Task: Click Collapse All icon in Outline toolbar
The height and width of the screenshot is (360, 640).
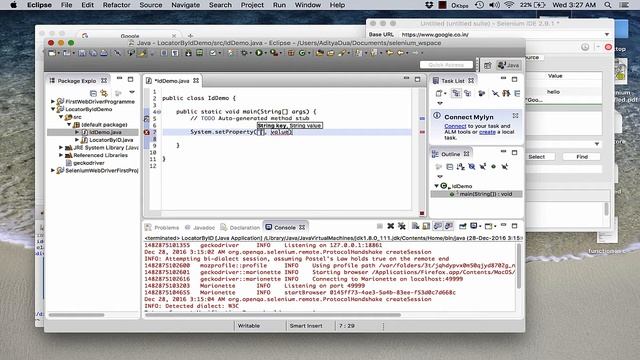Action: tap(449, 167)
